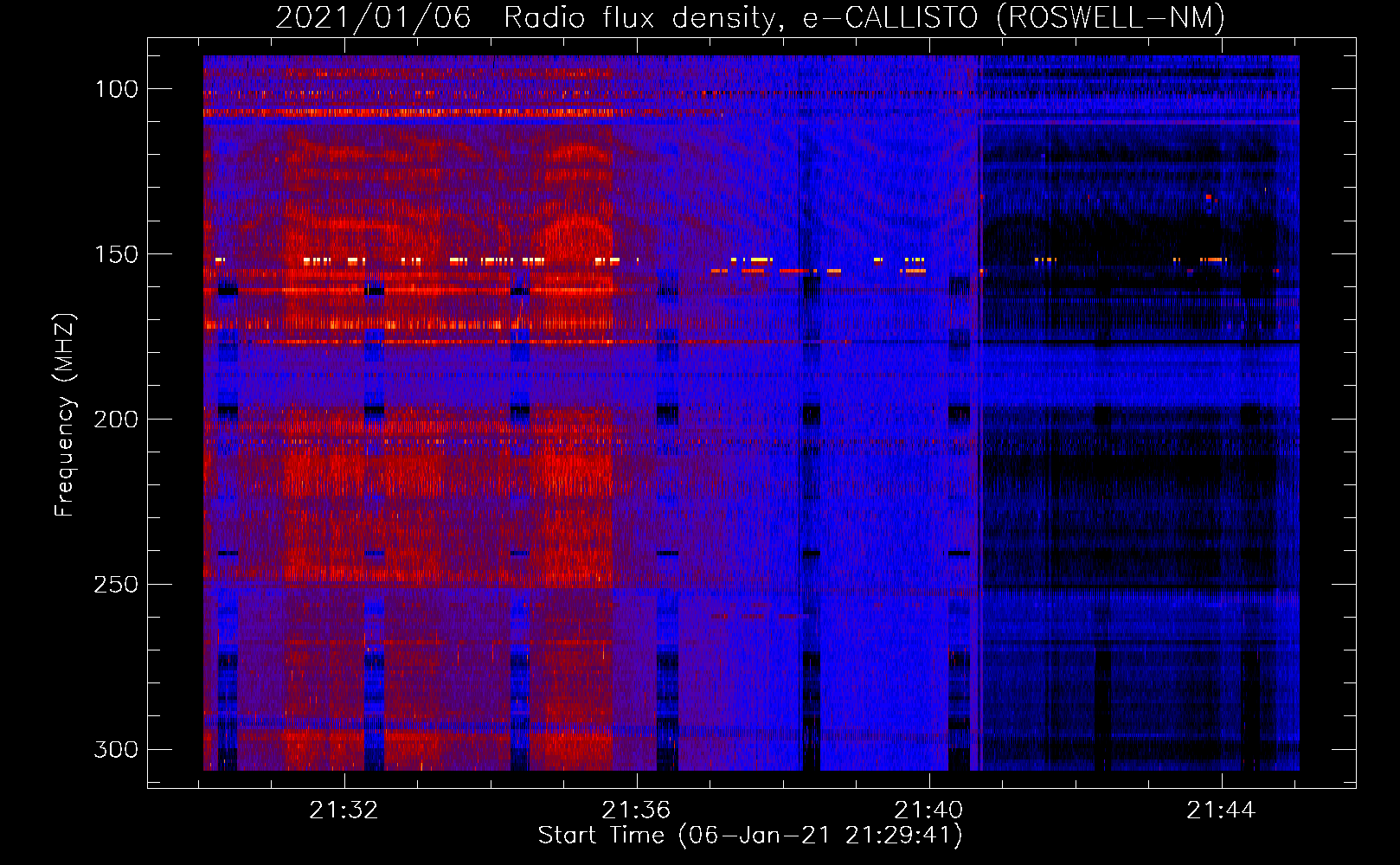The width and height of the screenshot is (1400, 865).
Task: Click the 250 frequency tick label
Action: [x=116, y=585]
